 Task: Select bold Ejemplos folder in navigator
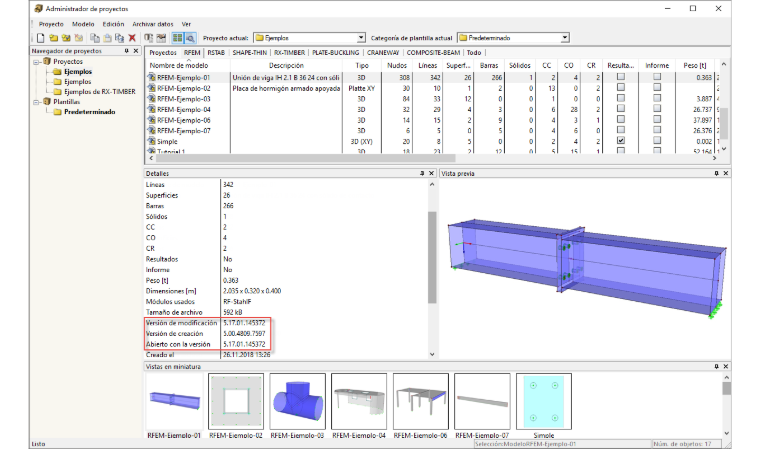[78, 72]
